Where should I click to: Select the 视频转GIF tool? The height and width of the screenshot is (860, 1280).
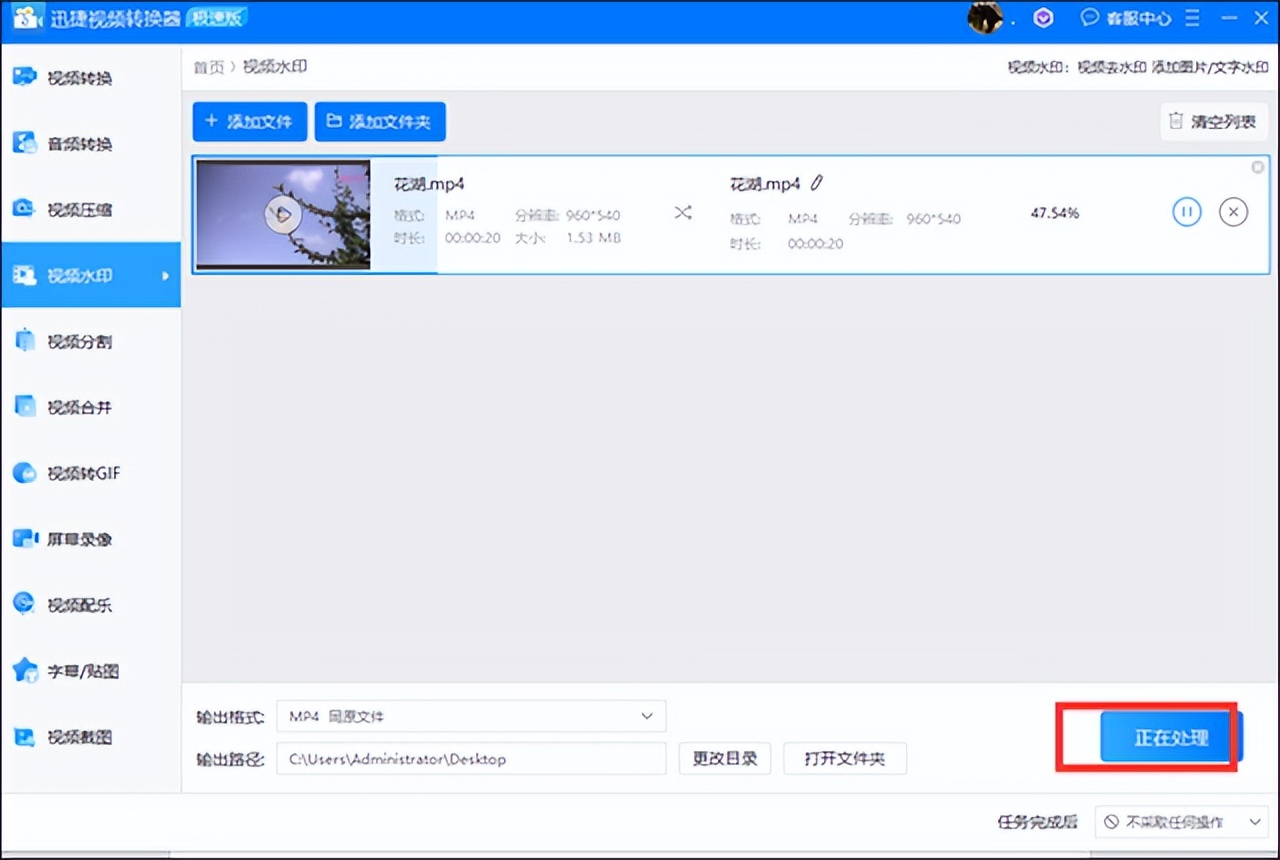click(83, 473)
